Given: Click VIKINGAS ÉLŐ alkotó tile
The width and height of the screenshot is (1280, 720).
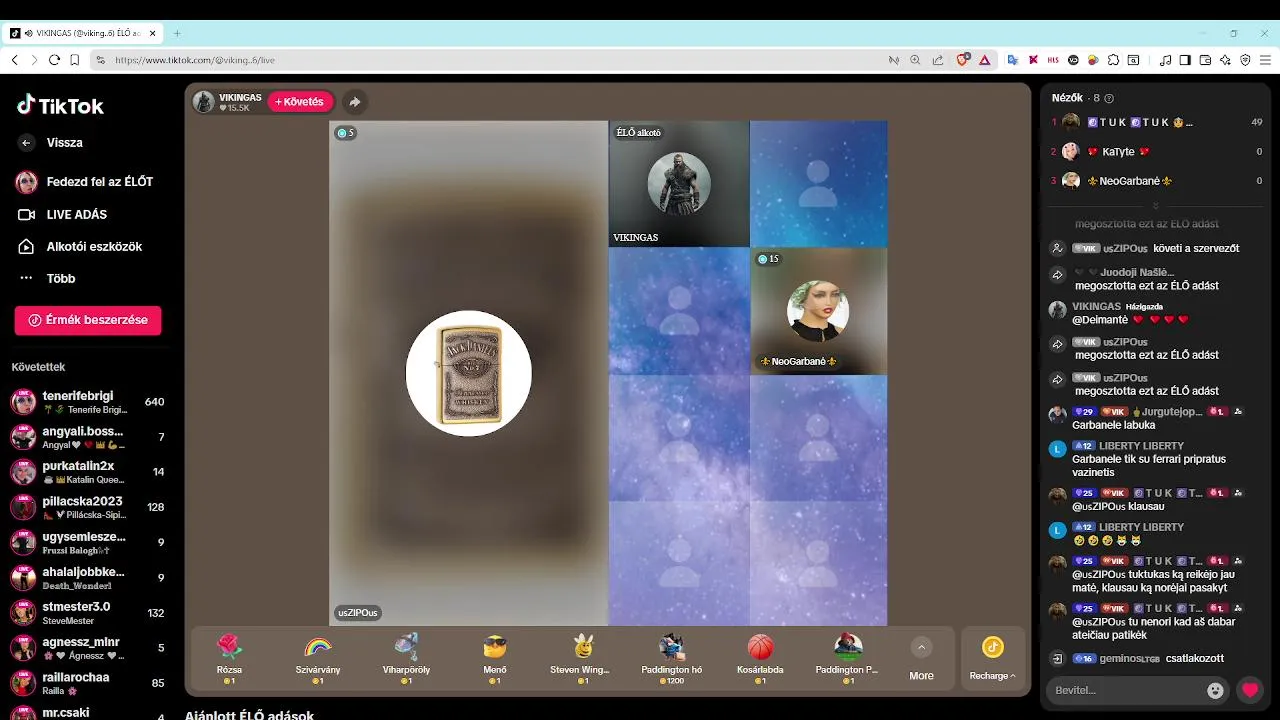Looking at the screenshot, I should point(679,184).
